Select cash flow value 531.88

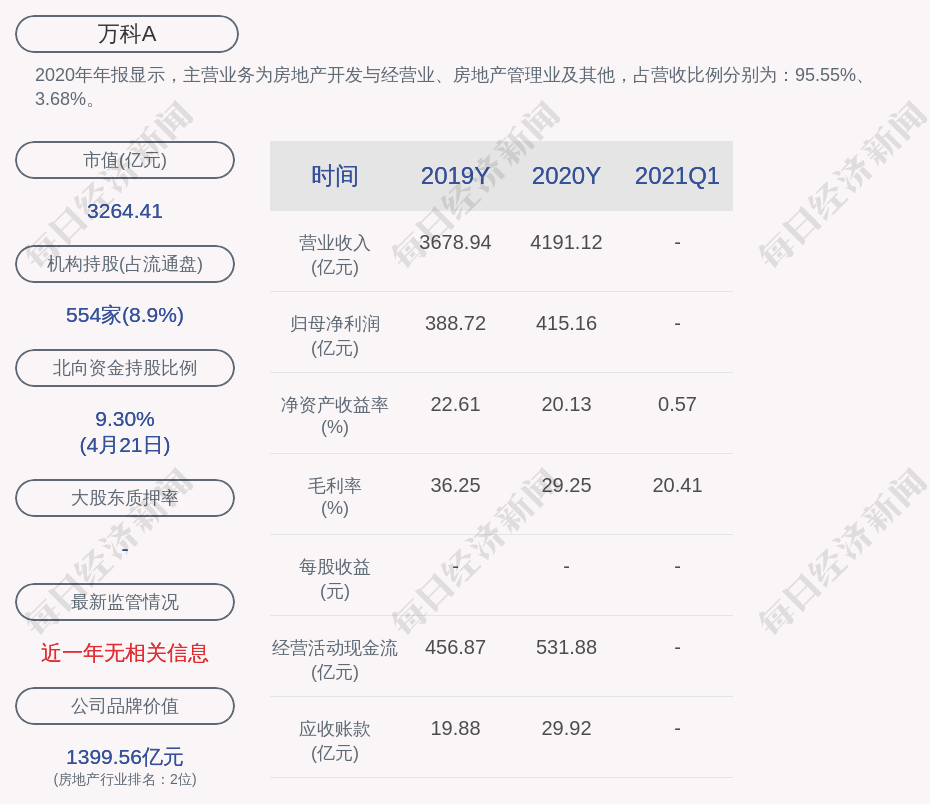[x=566, y=647]
